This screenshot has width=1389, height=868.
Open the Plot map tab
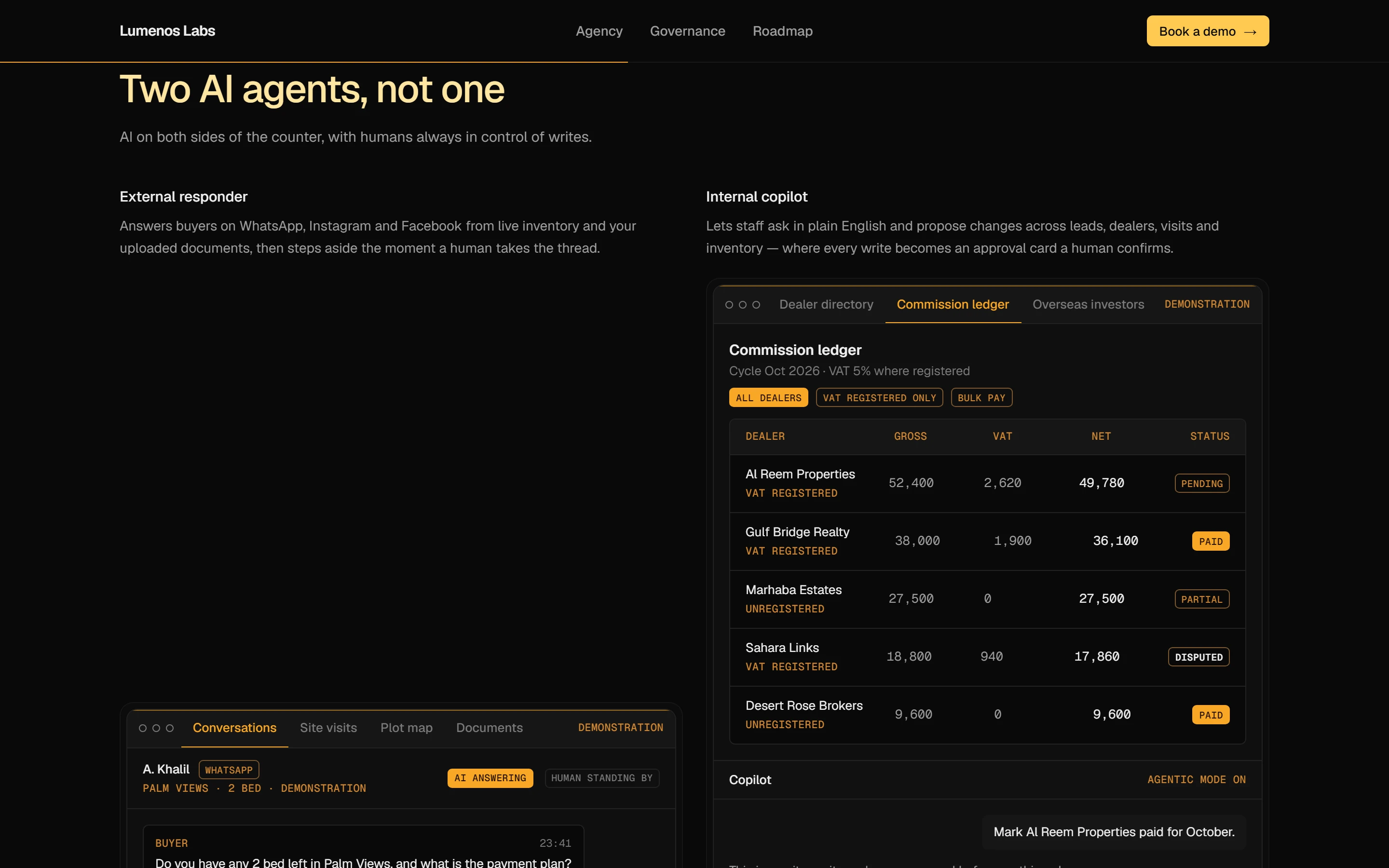click(407, 728)
